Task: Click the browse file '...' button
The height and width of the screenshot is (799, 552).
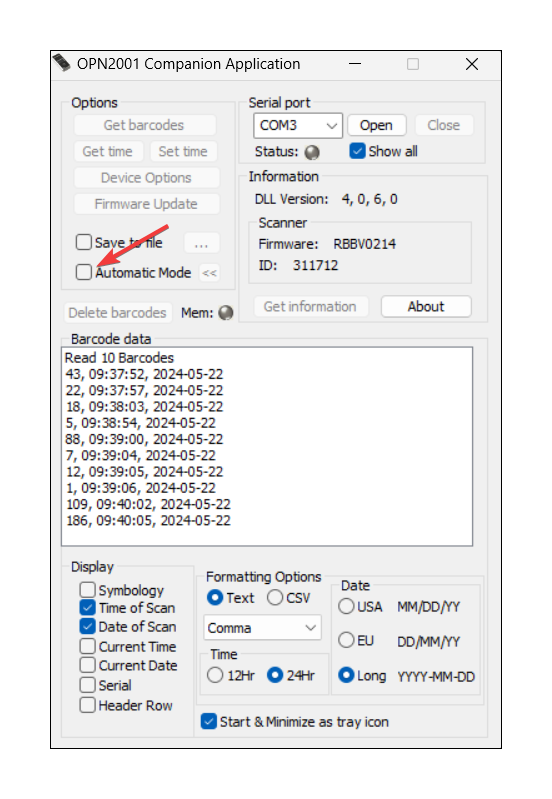Action: (x=202, y=243)
